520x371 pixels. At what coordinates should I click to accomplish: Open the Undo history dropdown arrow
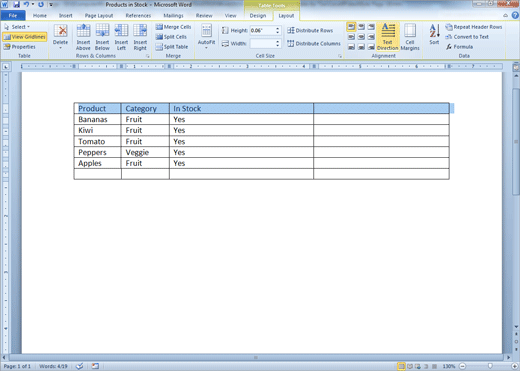point(33,5)
